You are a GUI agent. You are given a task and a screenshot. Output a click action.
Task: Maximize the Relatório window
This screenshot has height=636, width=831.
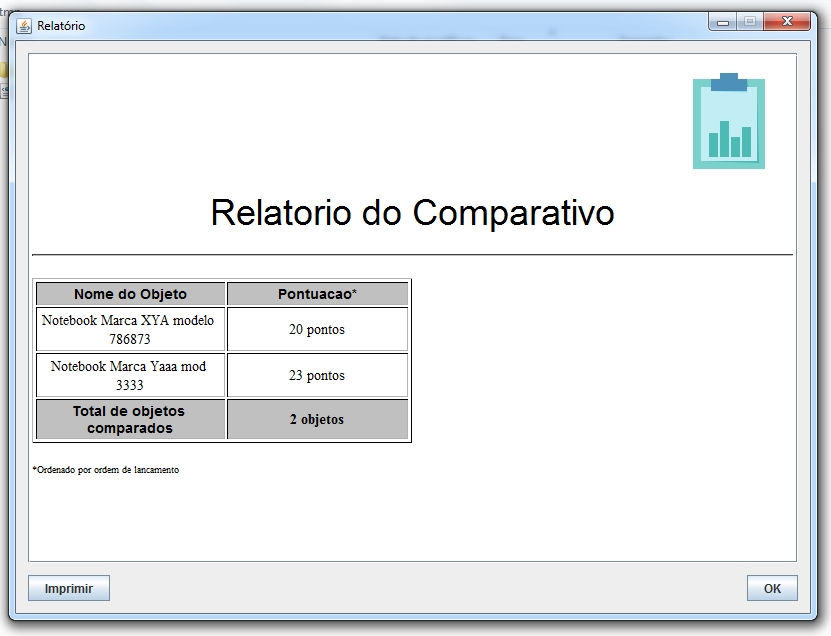point(748,22)
